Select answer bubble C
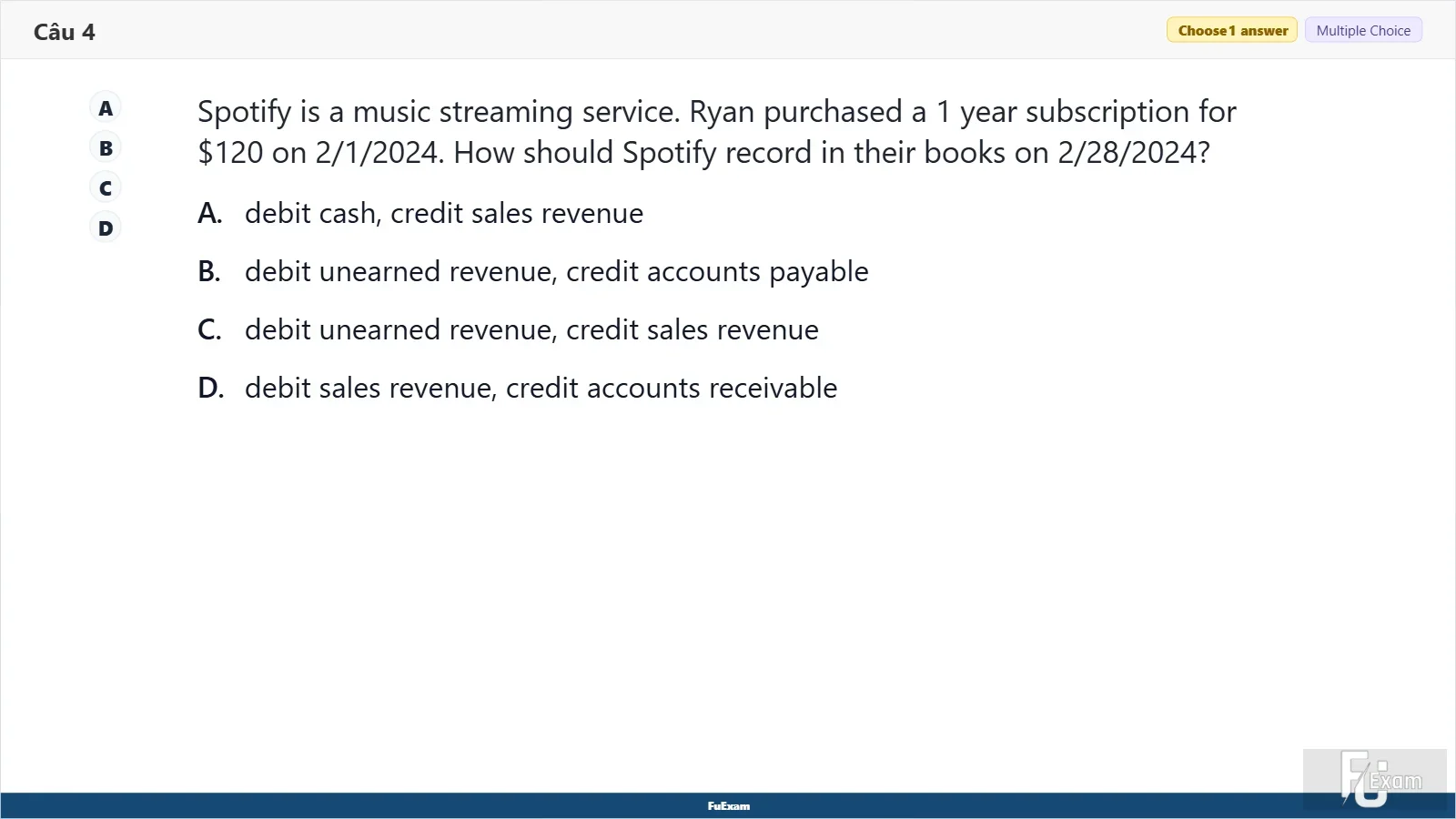This screenshot has height=819, width=1456. click(x=106, y=188)
